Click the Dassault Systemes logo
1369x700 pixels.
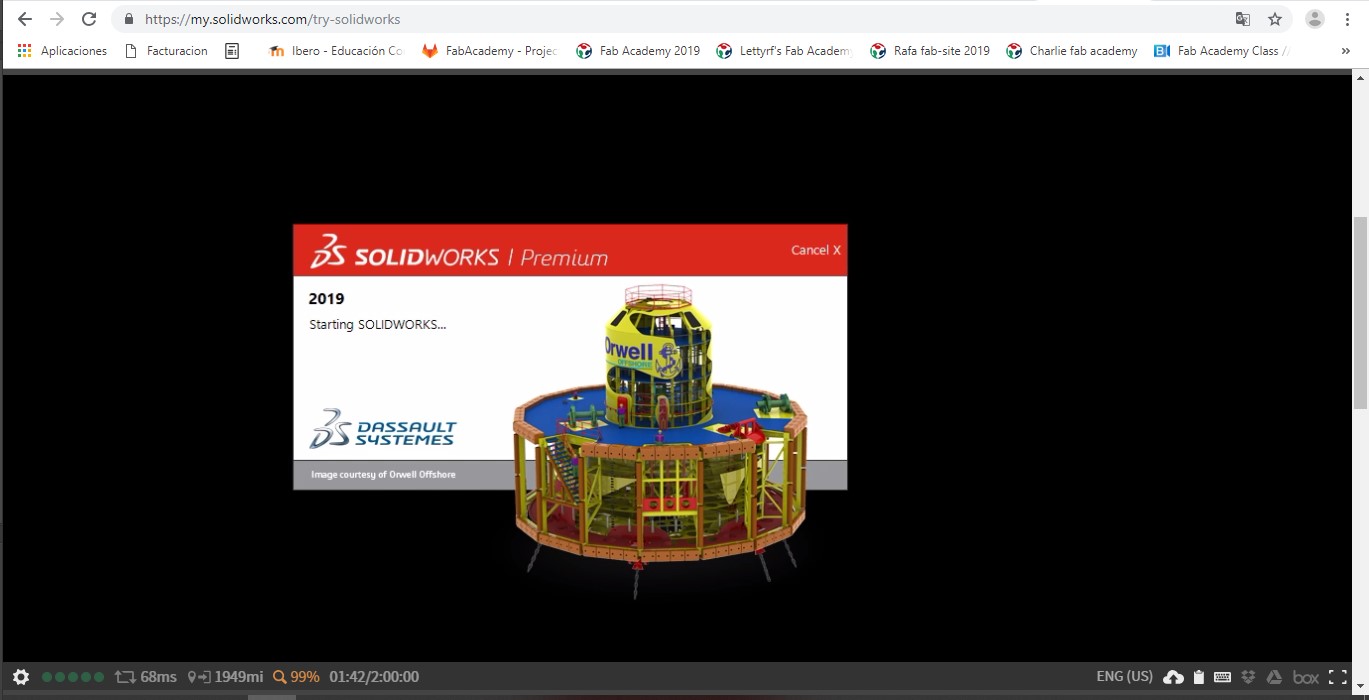pos(382,427)
